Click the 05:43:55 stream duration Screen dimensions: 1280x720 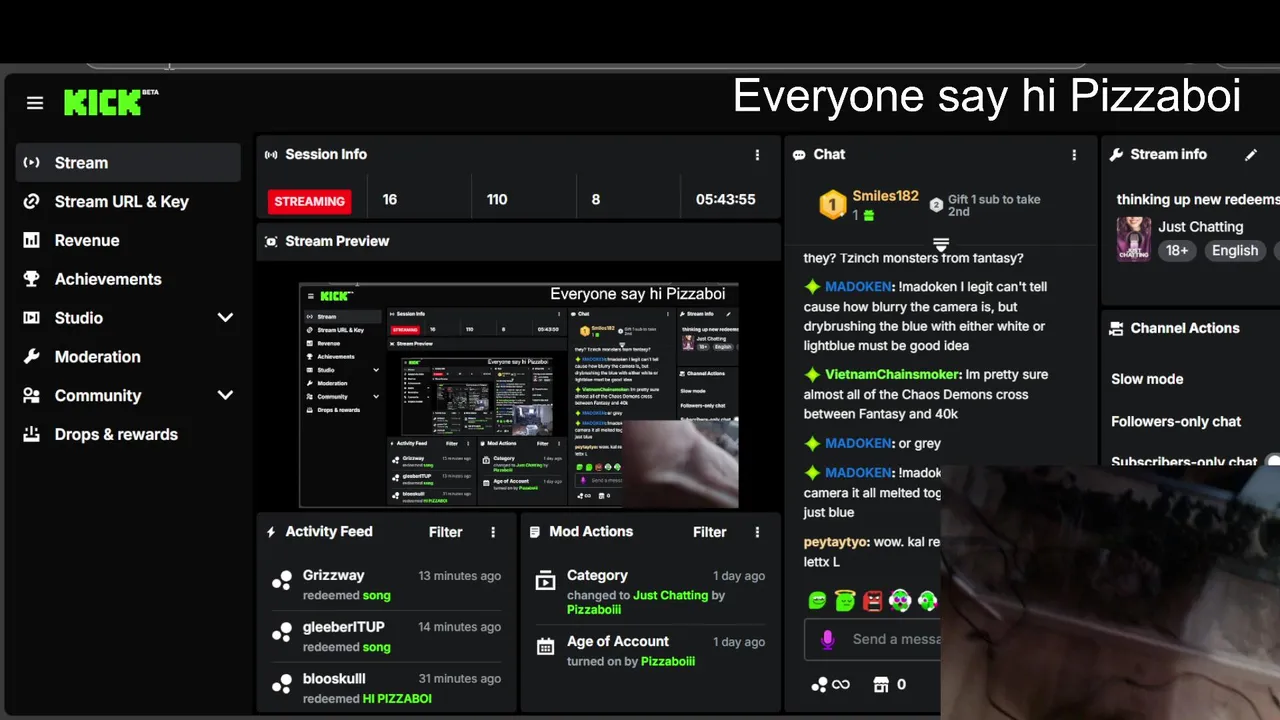click(x=726, y=200)
